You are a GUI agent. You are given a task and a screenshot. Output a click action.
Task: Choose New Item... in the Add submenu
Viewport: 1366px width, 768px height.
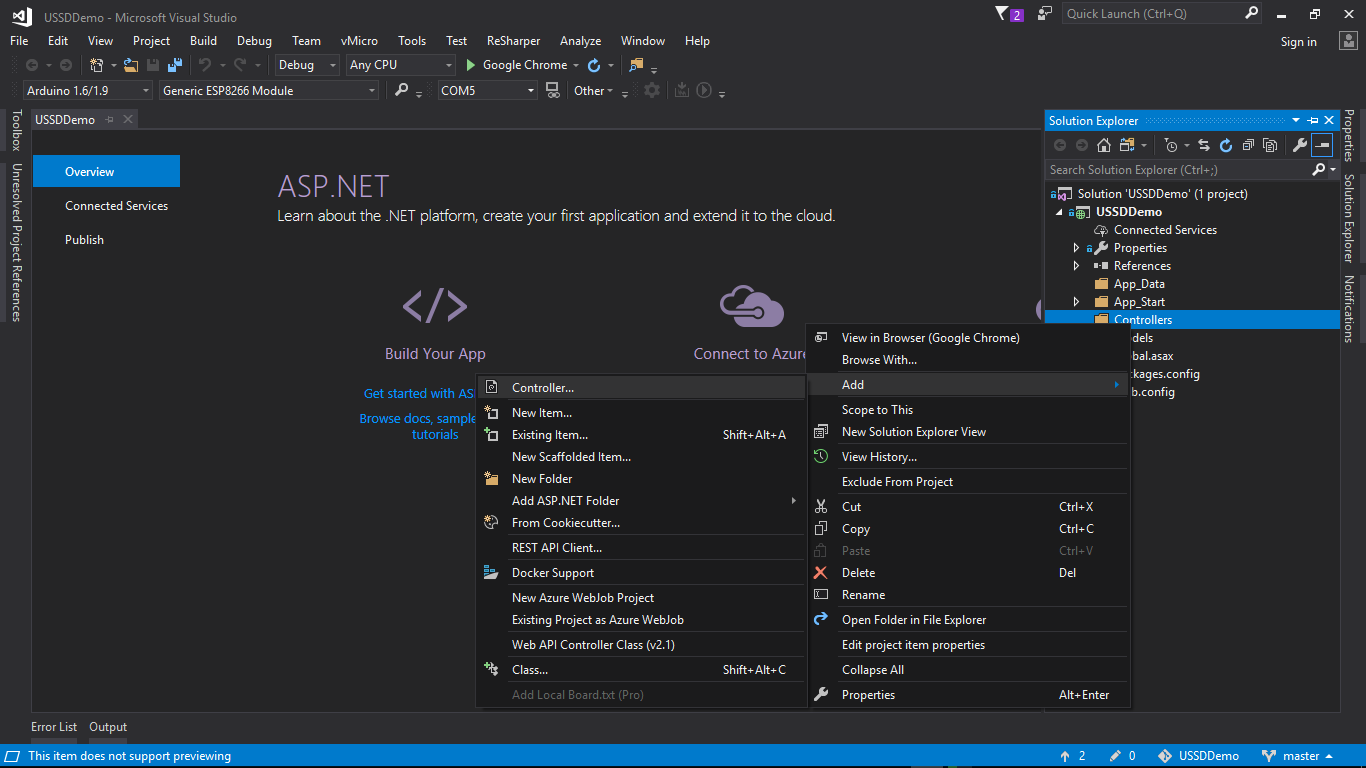coord(641,413)
